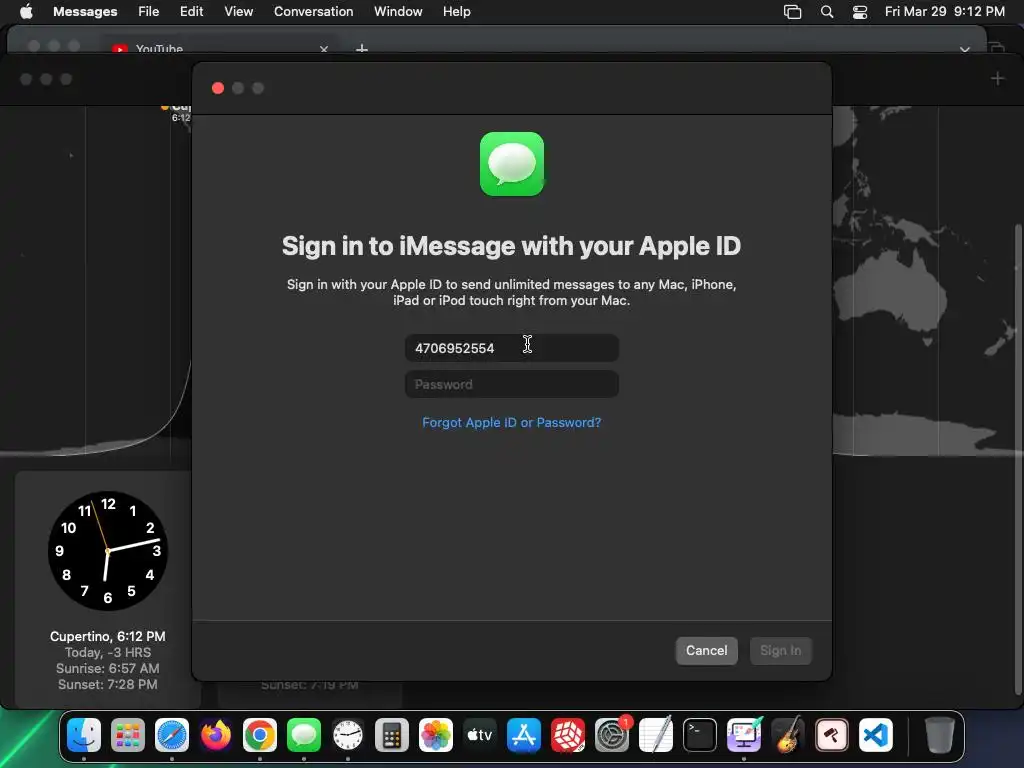The image size is (1024, 768).
Task: Open the File menu
Action: pyautogui.click(x=148, y=11)
